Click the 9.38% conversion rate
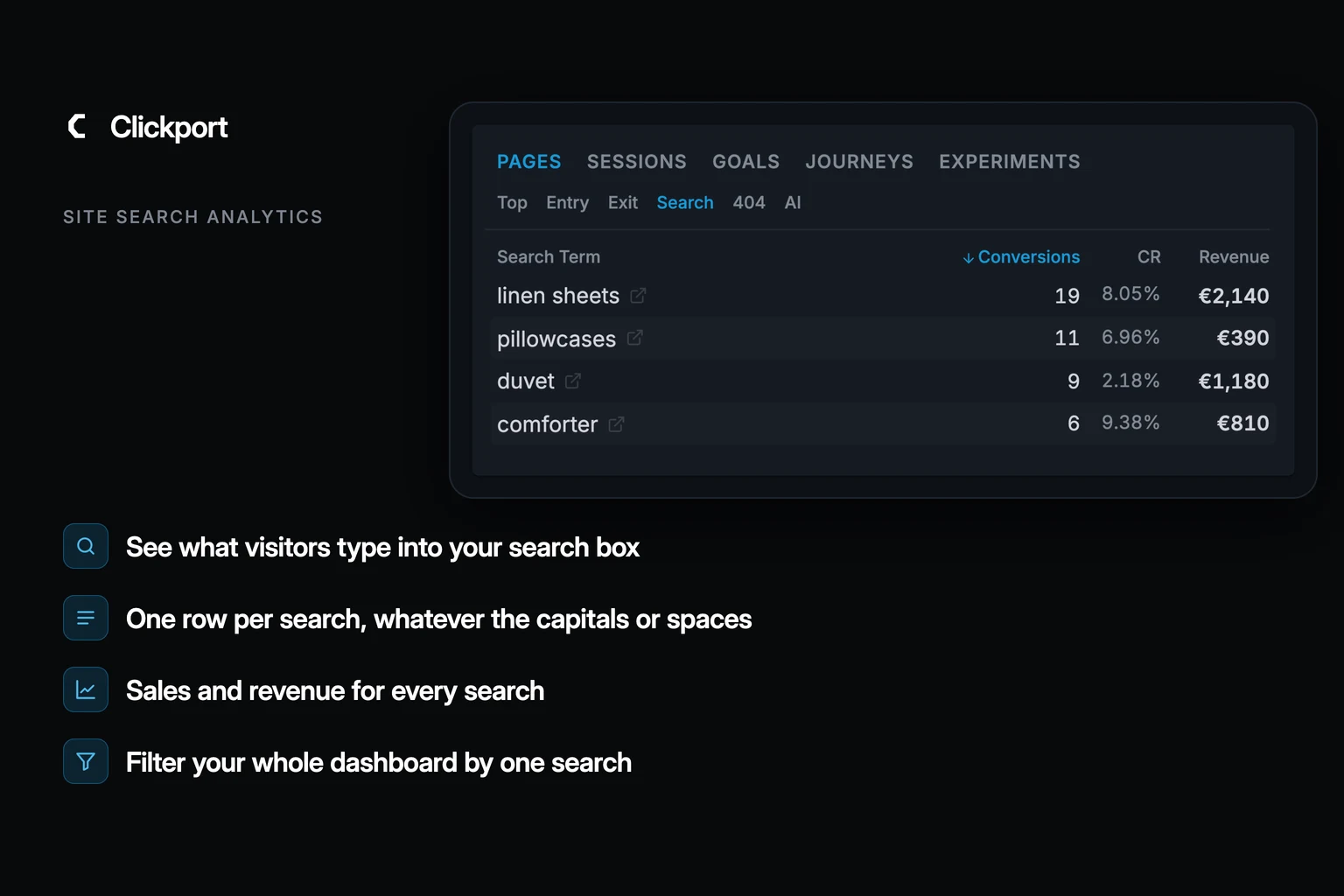1344x896 pixels. (x=1130, y=423)
